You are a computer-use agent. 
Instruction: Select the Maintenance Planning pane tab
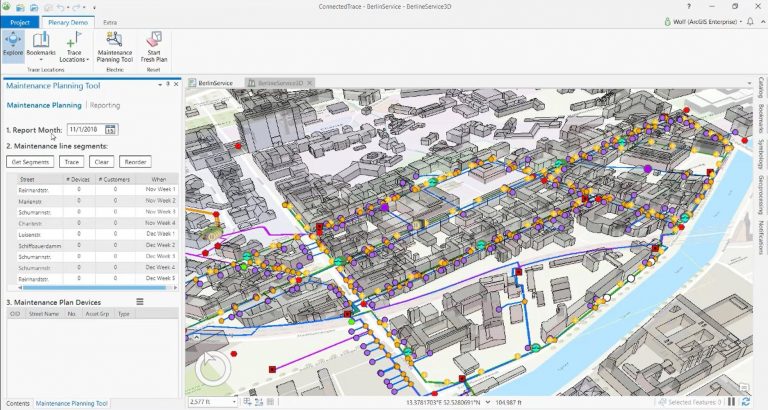72,404
